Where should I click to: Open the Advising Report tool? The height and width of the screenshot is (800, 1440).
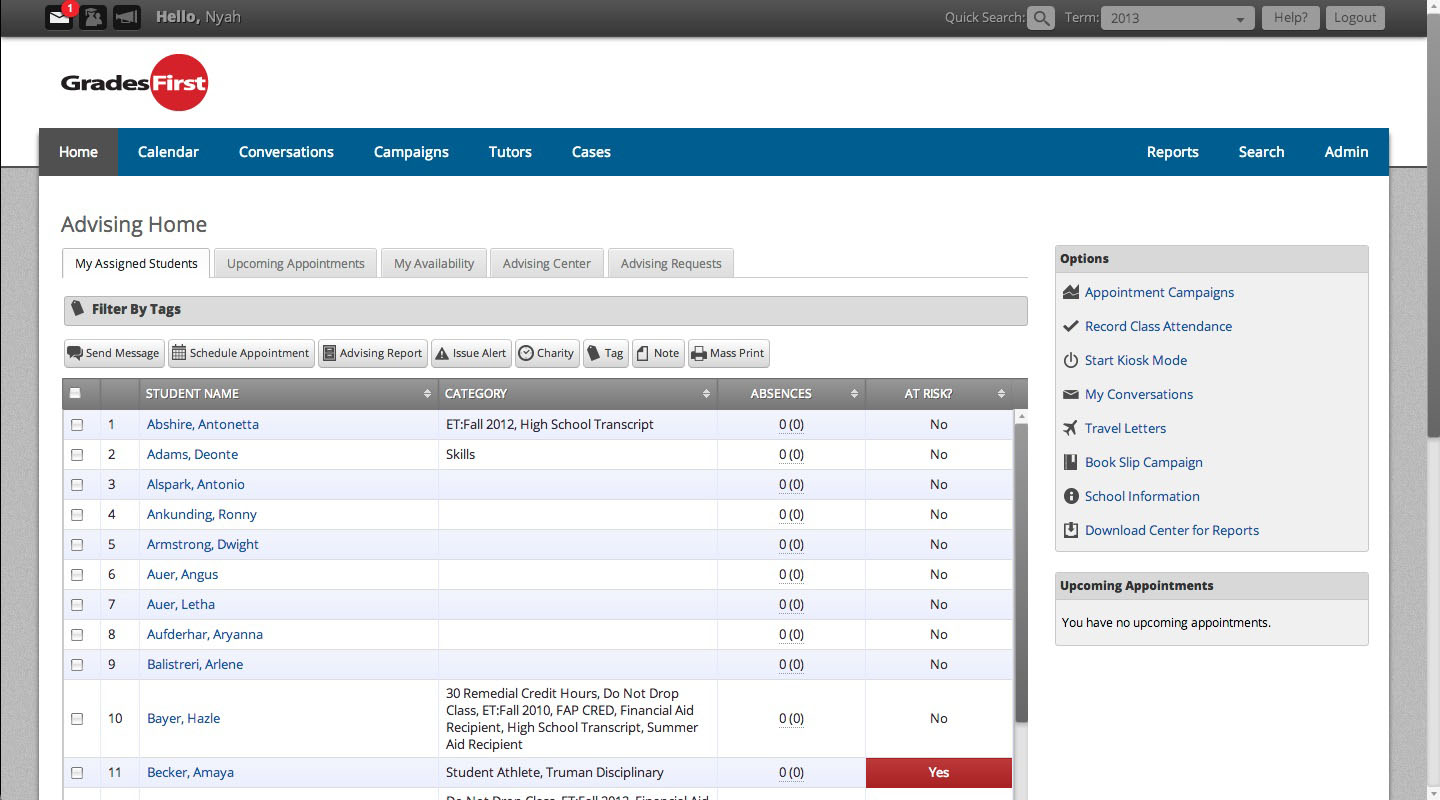click(373, 353)
